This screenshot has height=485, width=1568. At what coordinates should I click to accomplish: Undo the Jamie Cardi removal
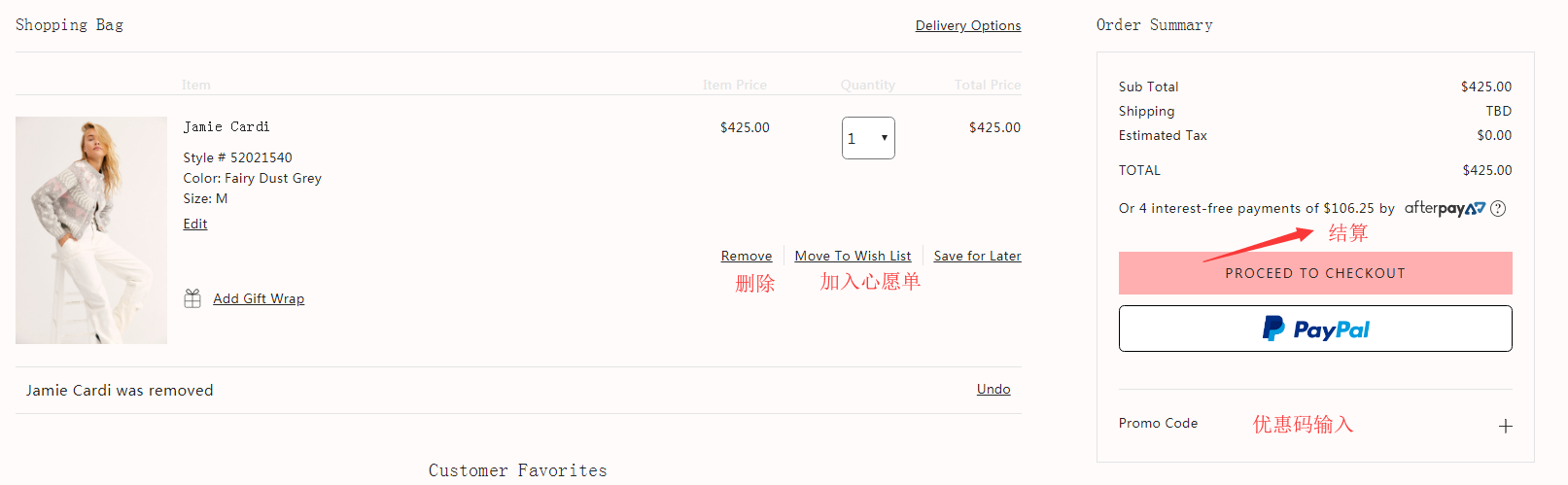(993, 389)
